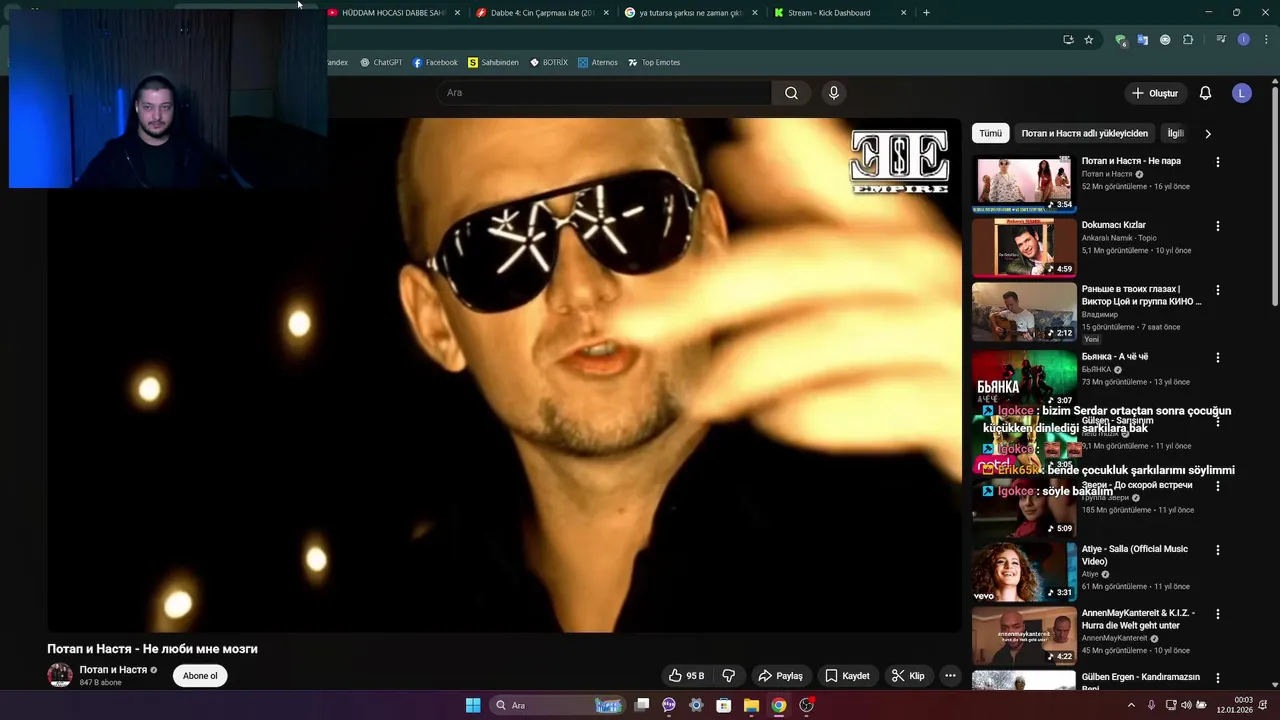Screen dimensions: 1280x720
Task: Open AnnenMayKantereit Hurra die Welt thumbnail
Action: coord(1024,635)
